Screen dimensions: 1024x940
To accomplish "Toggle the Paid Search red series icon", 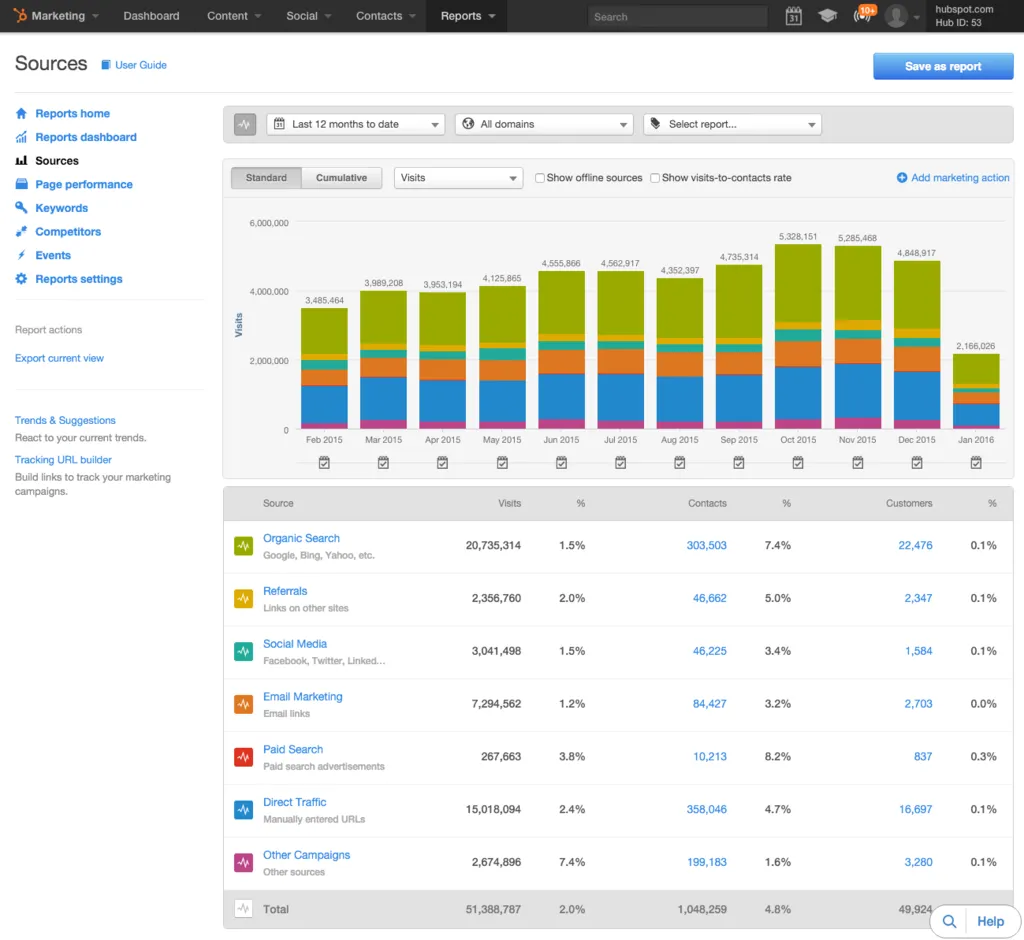I will pyautogui.click(x=244, y=757).
